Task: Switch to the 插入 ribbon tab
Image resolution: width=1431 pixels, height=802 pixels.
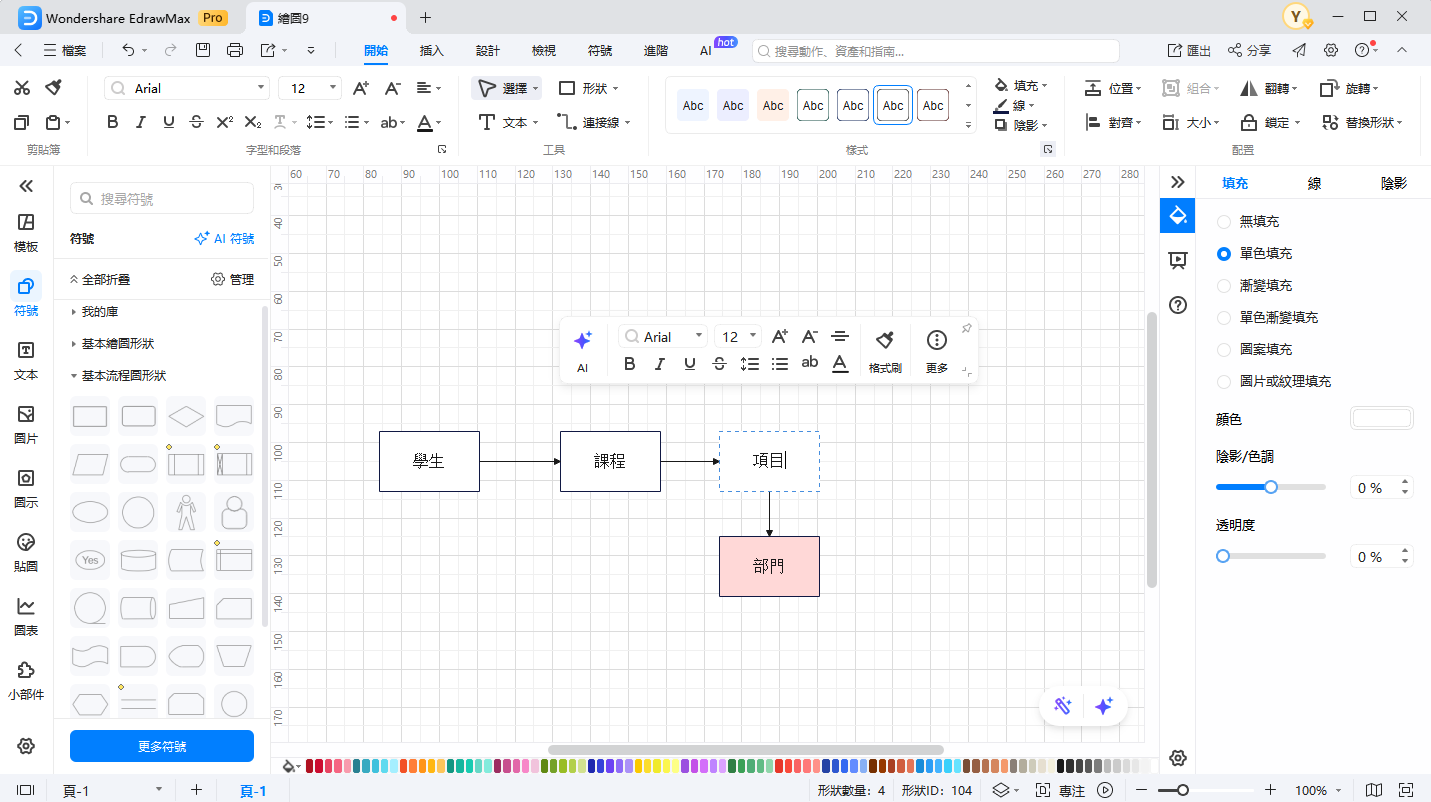Action: point(432,50)
